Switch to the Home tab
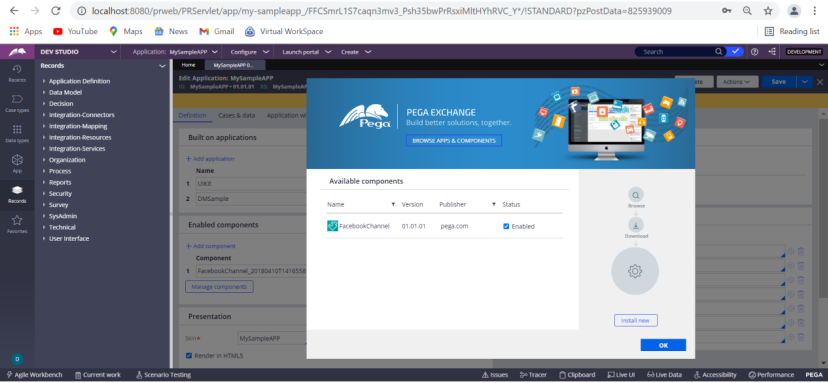The height and width of the screenshot is (383, 828). [x=189, y=65]
